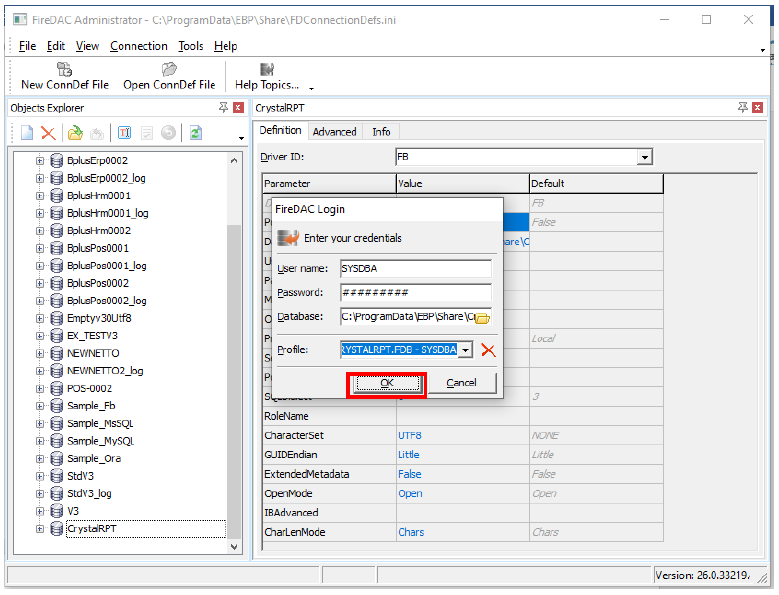Switch to the Advanced tab

[334, 131]
